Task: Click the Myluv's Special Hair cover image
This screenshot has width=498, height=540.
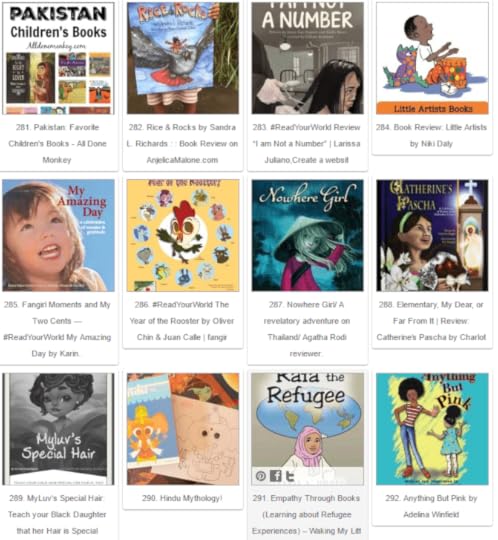Action: [58, 429]
